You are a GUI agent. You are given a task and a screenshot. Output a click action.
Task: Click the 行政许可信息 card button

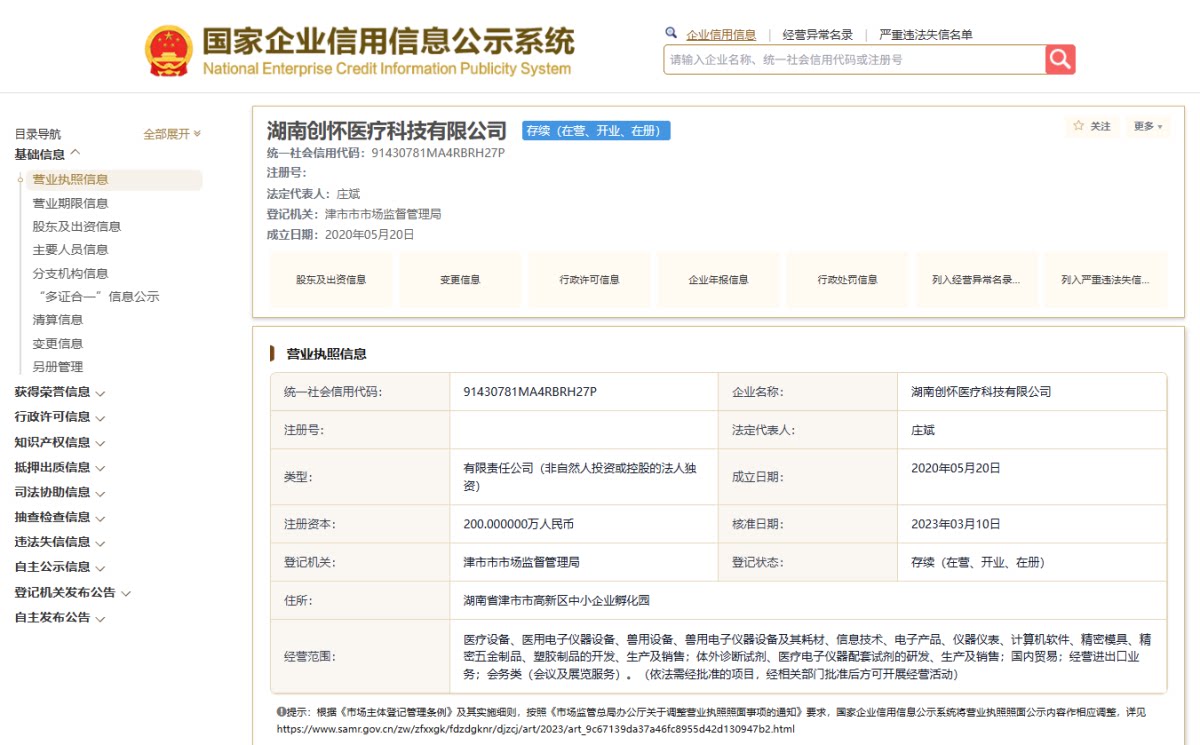click(589, 280)
